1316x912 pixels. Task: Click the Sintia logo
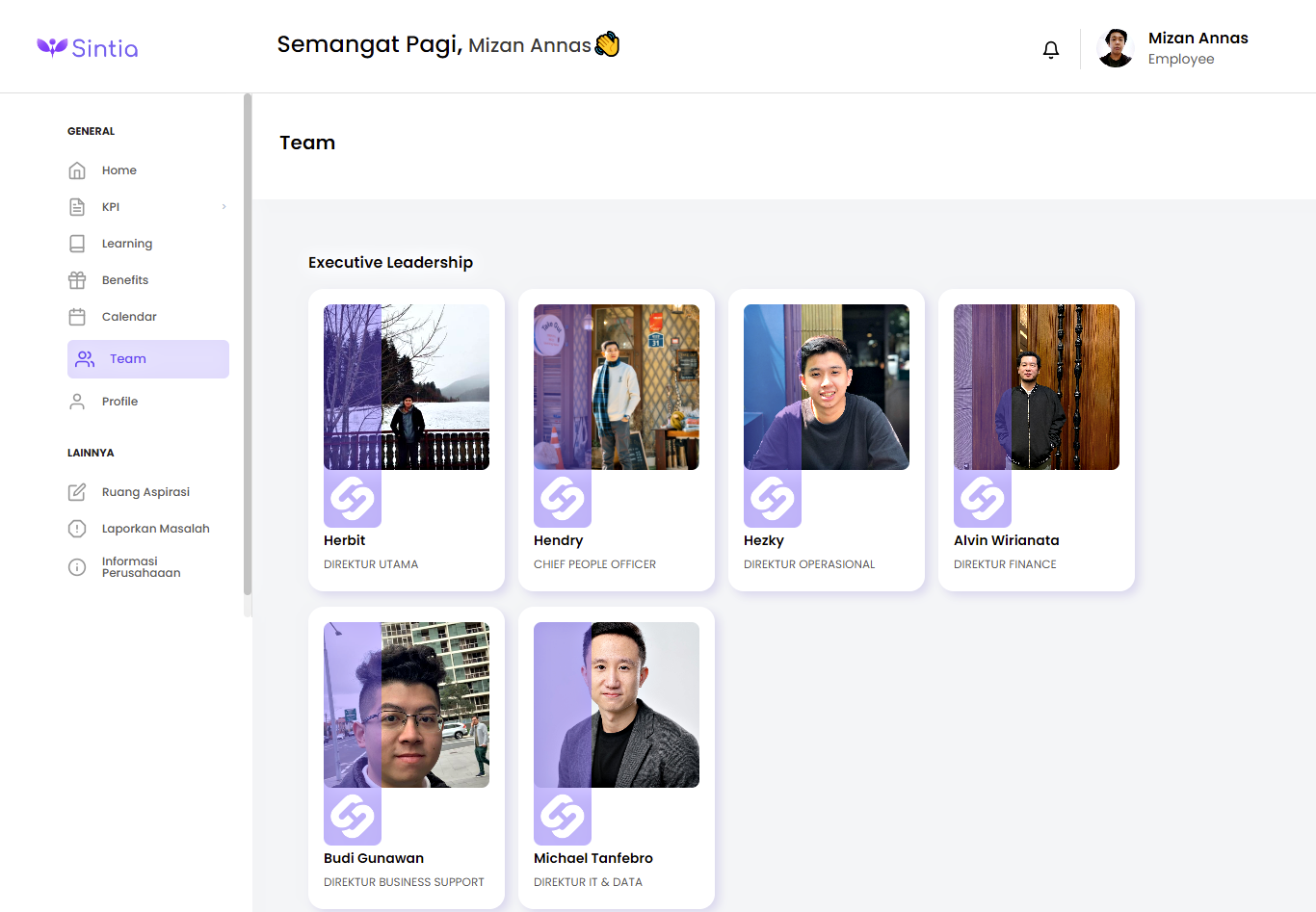coord(88,48)
